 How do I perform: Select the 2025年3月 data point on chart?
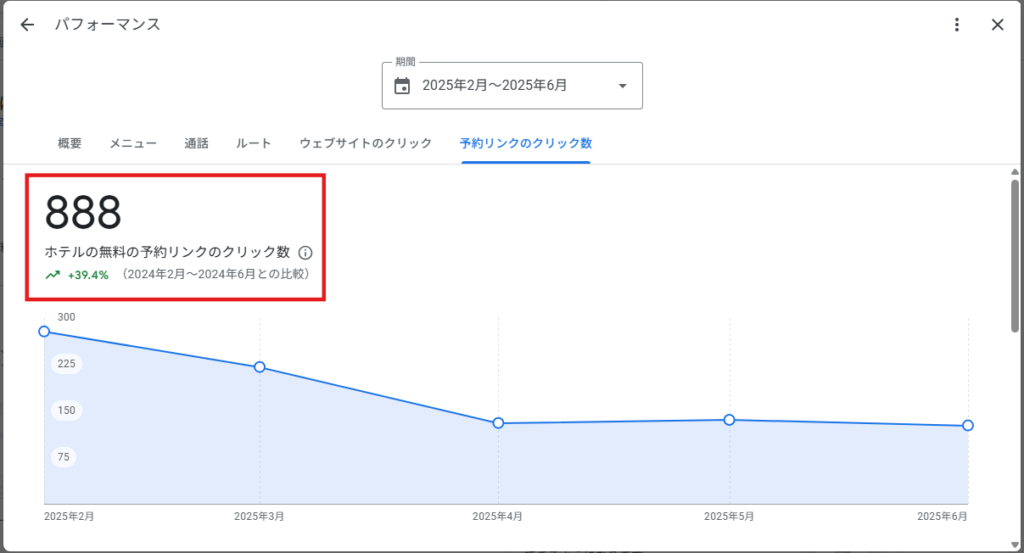[x=260, y=367]
